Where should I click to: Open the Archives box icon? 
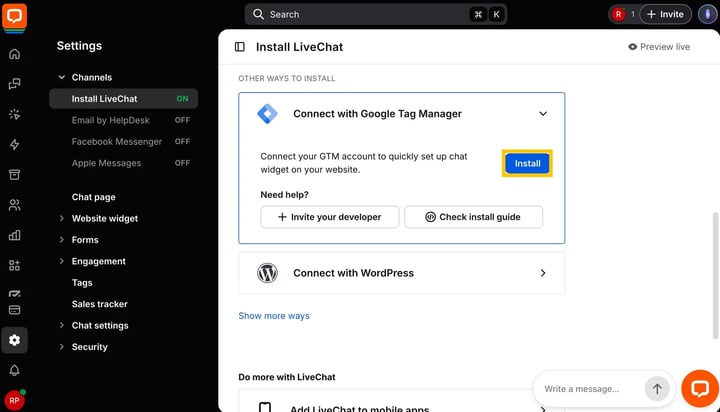(x=14, y=175)
